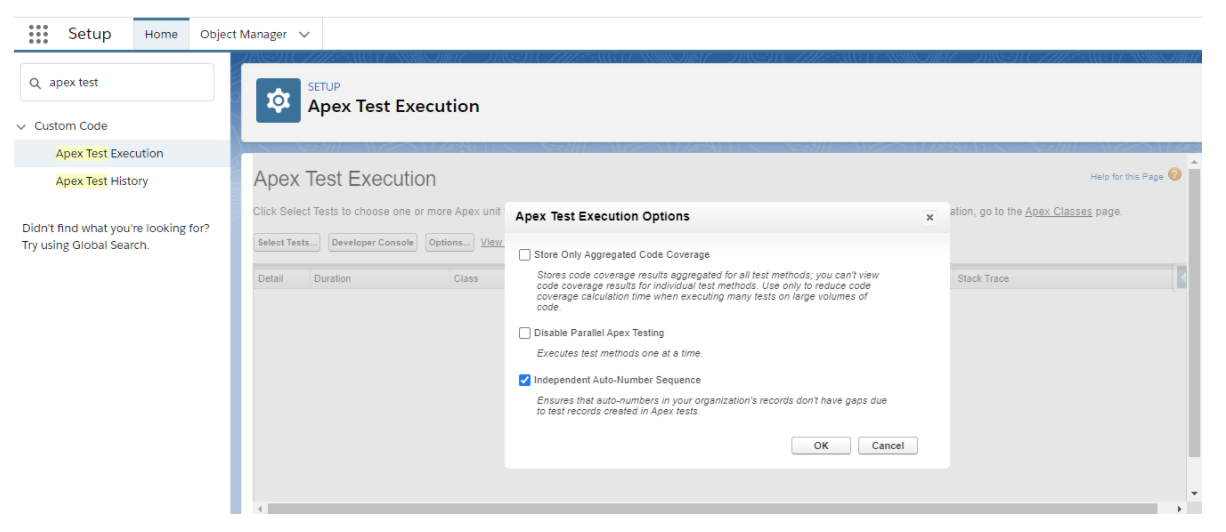The height and width of the screenshot is (532, 1226).
Task: Enable Store Only Aggregated Code Coverage
Action: pos(525,255)
